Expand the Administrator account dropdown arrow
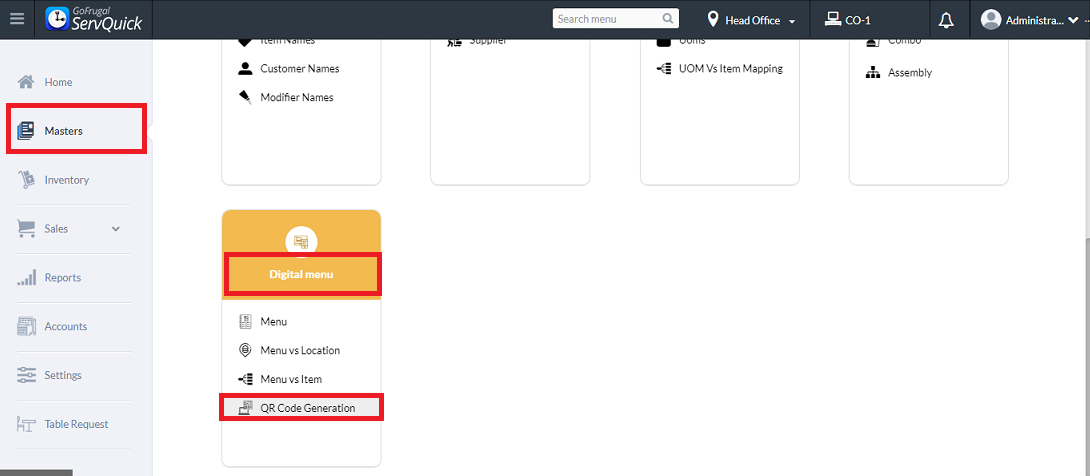 1071,20
